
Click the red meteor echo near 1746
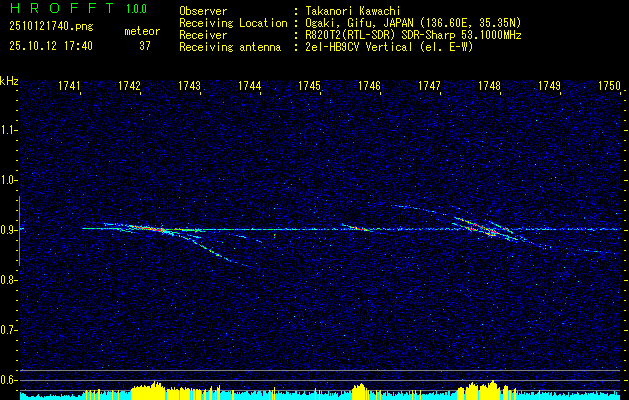359,228
